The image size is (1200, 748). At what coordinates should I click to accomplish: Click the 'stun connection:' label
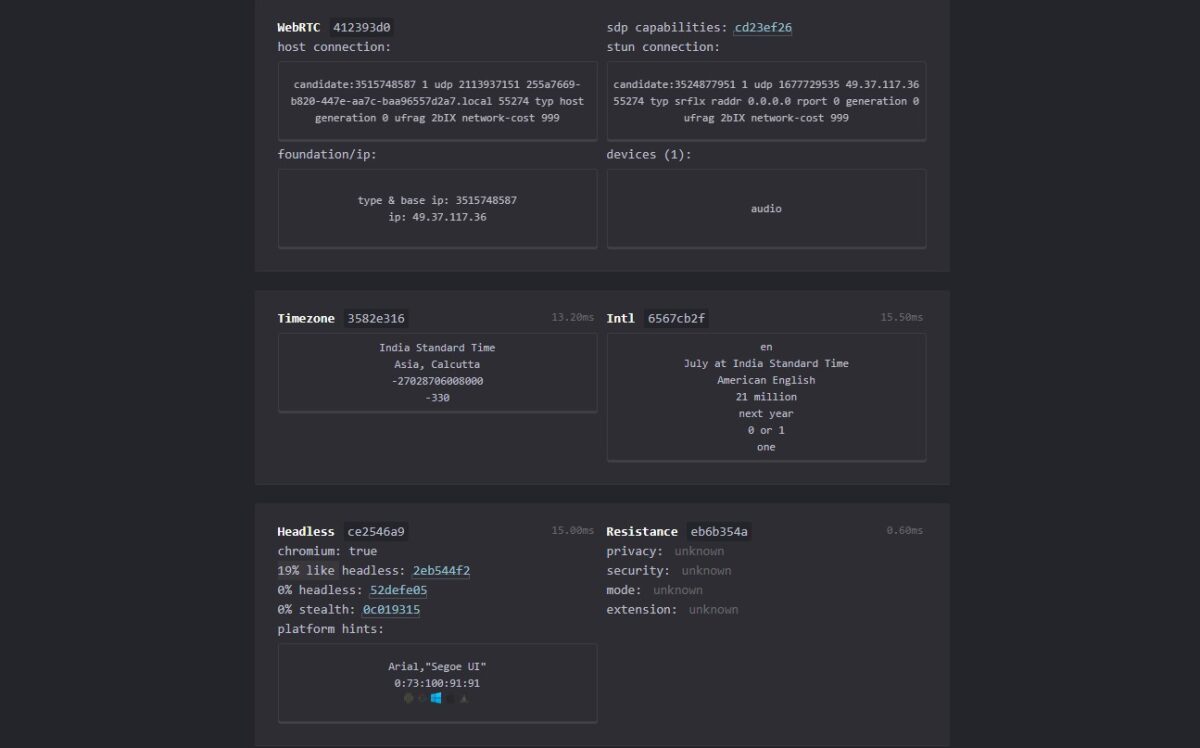tap(663, 47)
